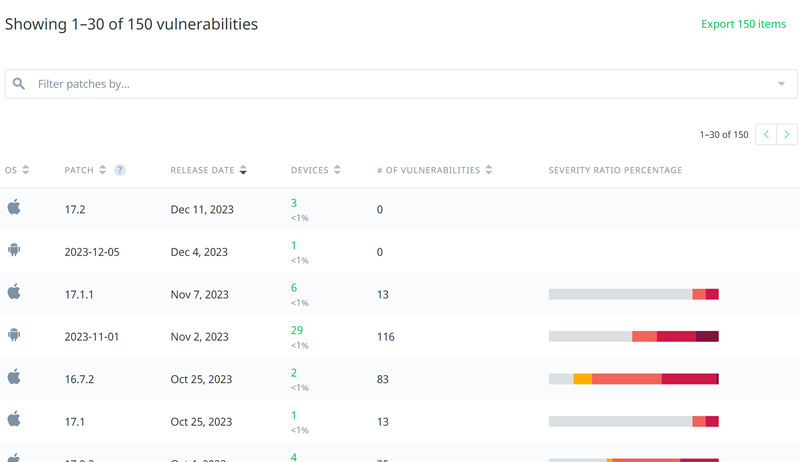Click severity ratio bar for patch 17.1.1

(634, 294)
